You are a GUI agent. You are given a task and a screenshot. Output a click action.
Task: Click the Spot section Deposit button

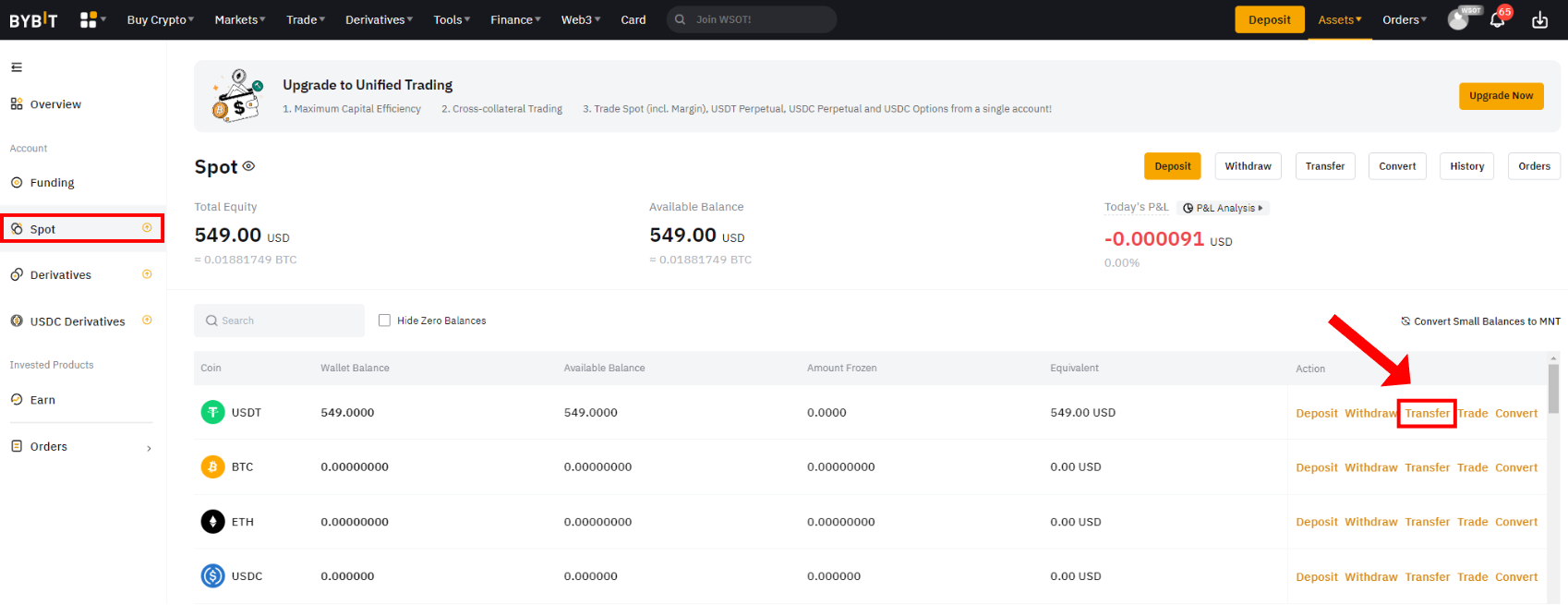click(x=1173, y=166)
